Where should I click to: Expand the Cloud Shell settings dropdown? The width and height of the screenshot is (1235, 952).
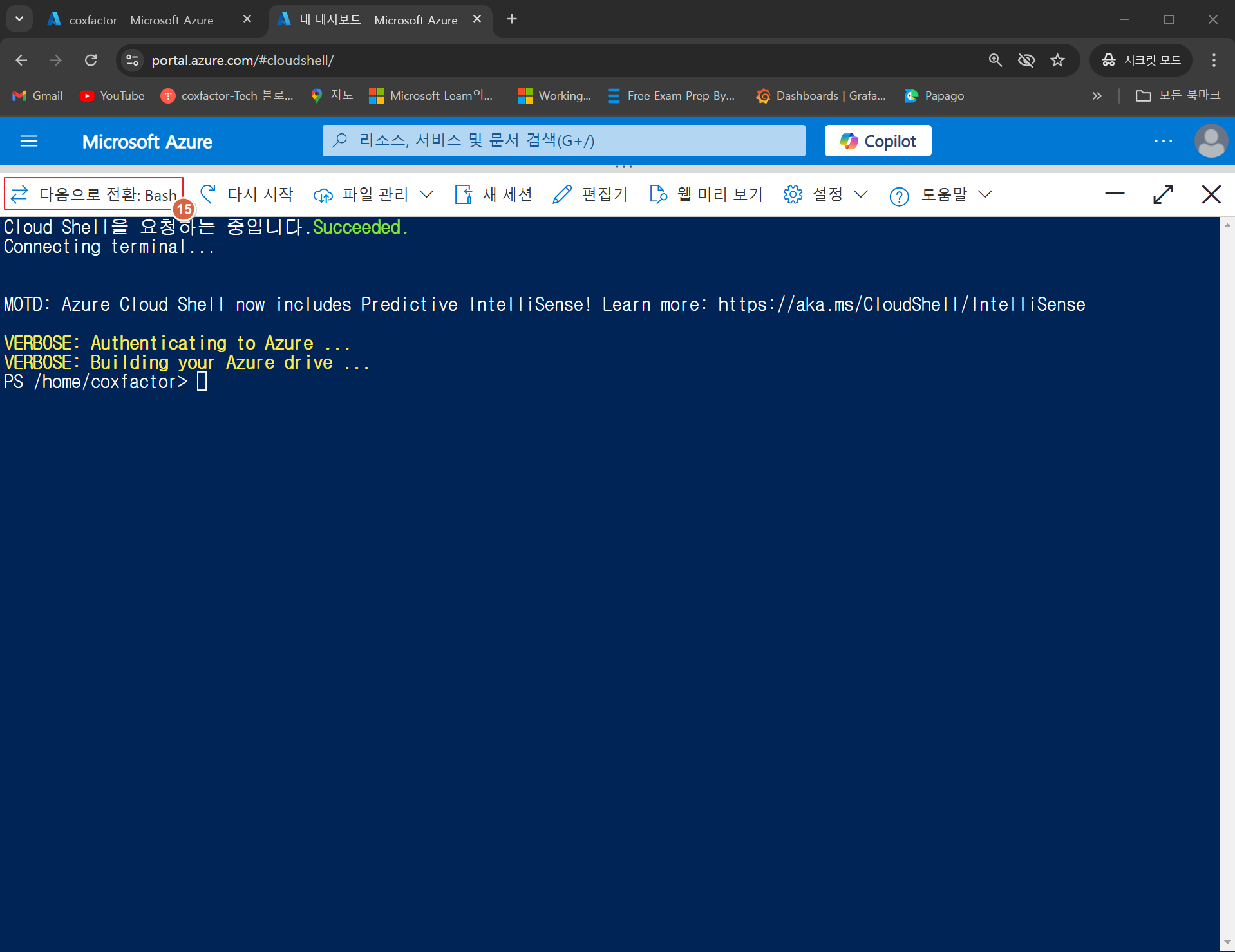tap(826, 194)
